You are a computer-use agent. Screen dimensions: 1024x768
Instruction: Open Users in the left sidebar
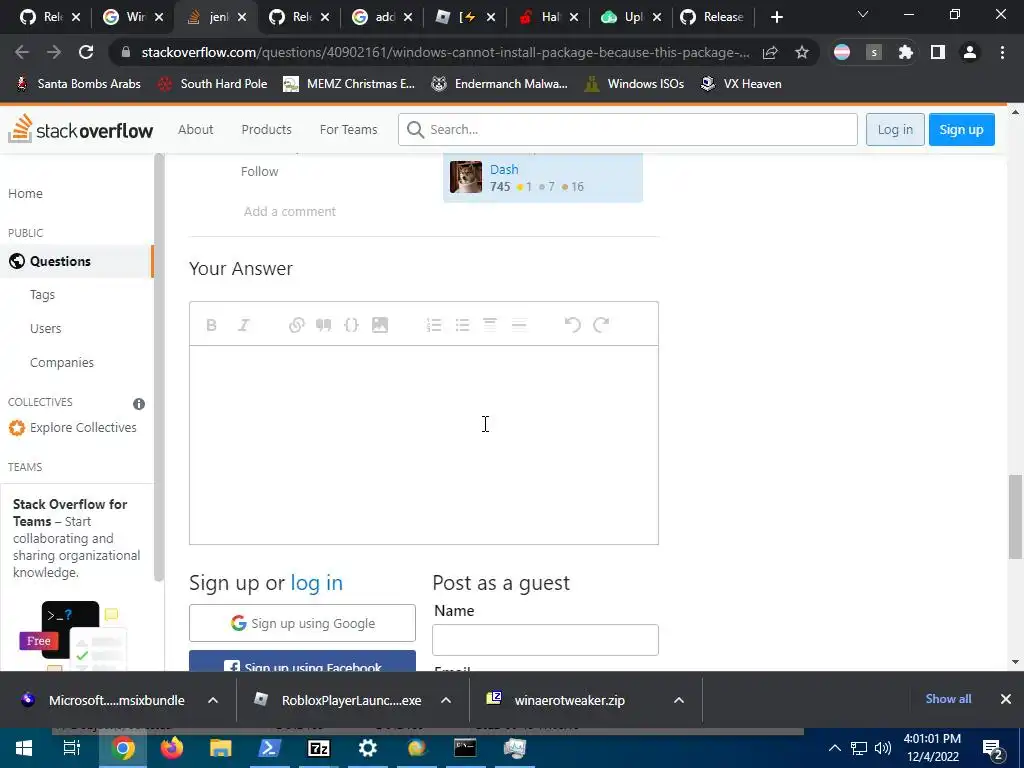click(45, 328)
